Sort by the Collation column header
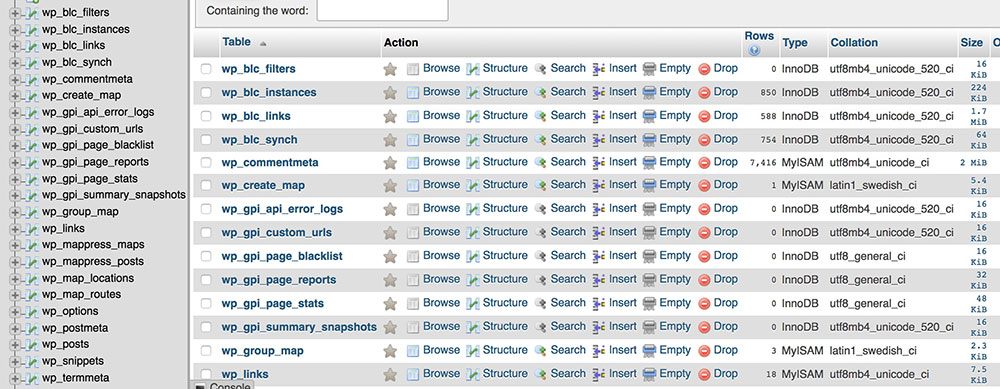1000x389 pixels. pyautogui.click(x=854, y=43)
